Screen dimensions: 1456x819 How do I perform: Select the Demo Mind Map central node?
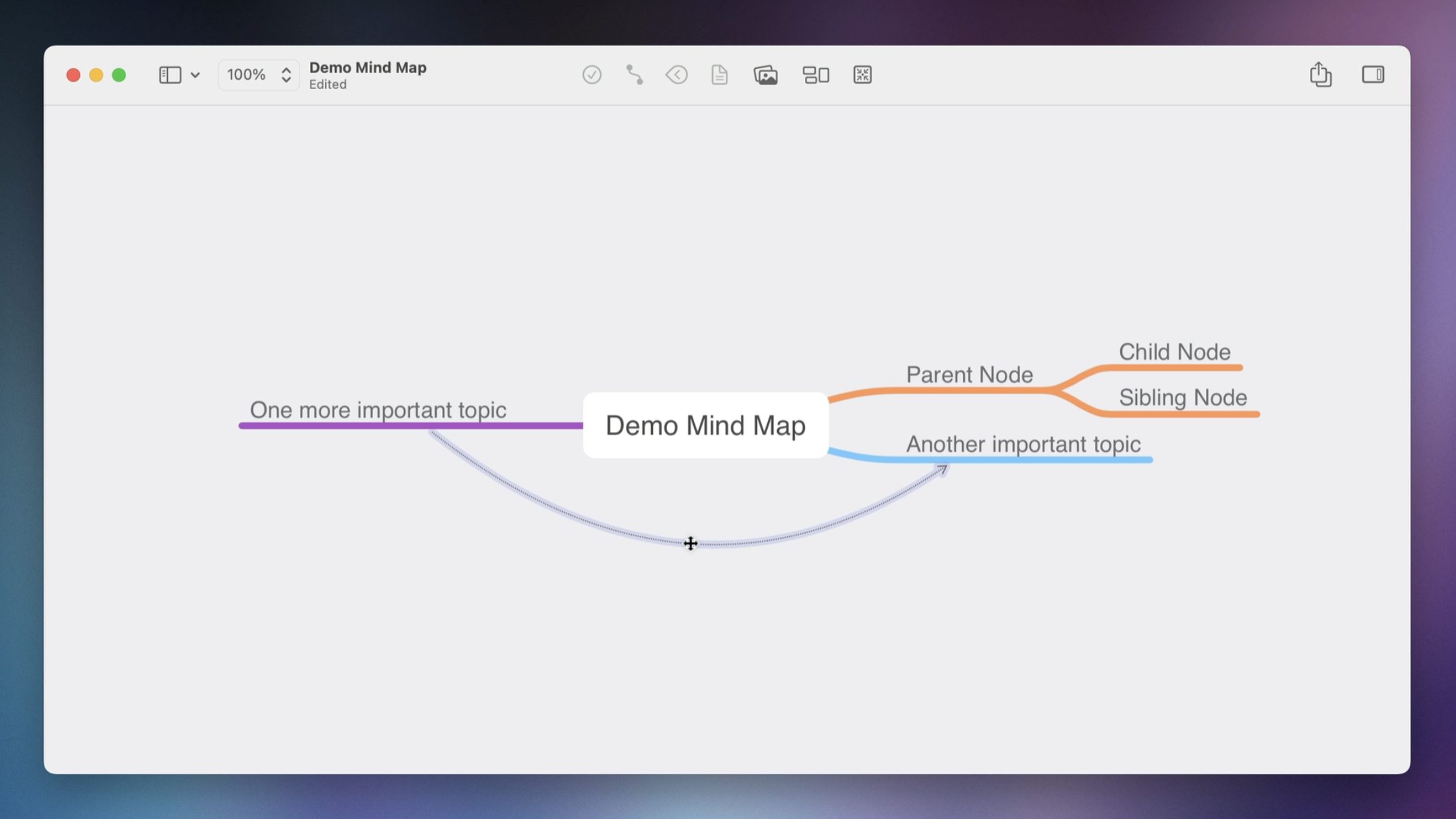pyautogui.click(x=705, y=425)
